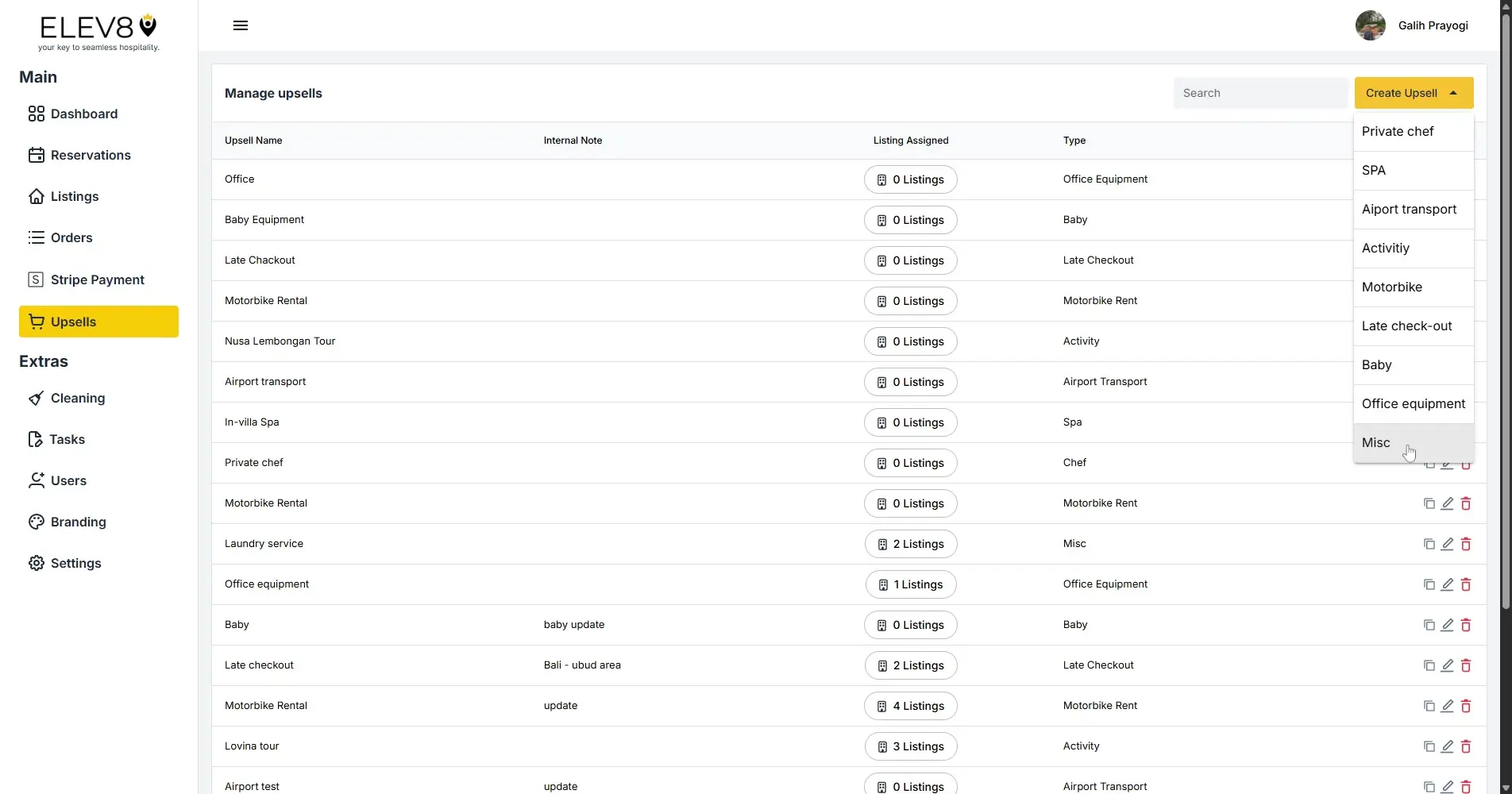The width and height of the screenshot is (1512, 794).
Task: Open the 2 Listings button for Late checkout
Action: [910, 665]
